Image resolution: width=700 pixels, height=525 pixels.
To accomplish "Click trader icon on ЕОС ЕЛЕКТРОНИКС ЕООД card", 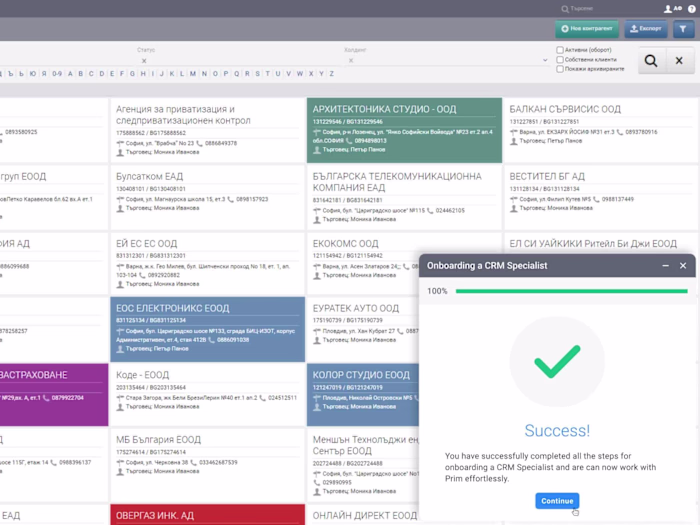I will [x=120, y=349].
